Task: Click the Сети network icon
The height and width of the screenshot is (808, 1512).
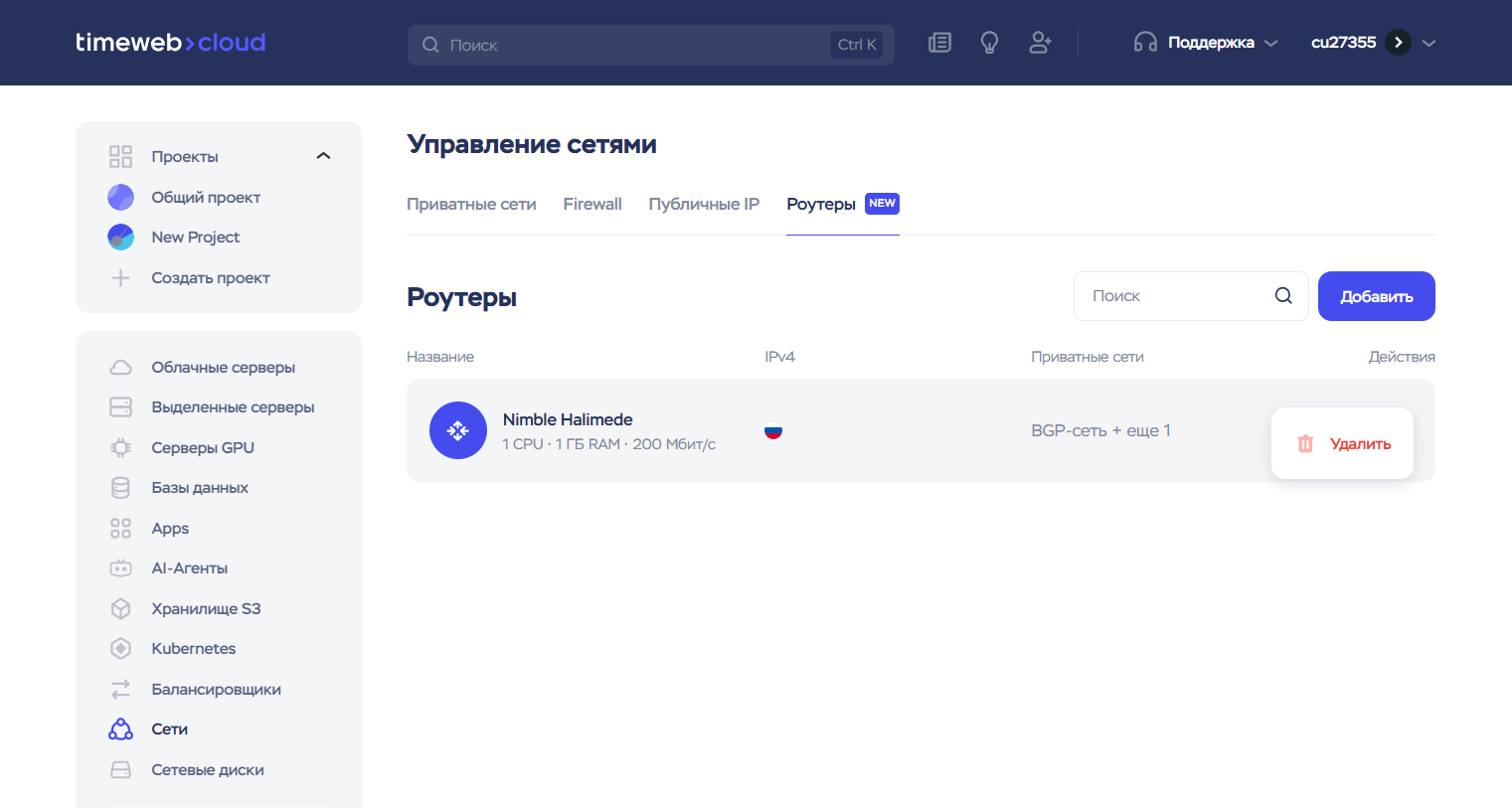Action: 120,729
